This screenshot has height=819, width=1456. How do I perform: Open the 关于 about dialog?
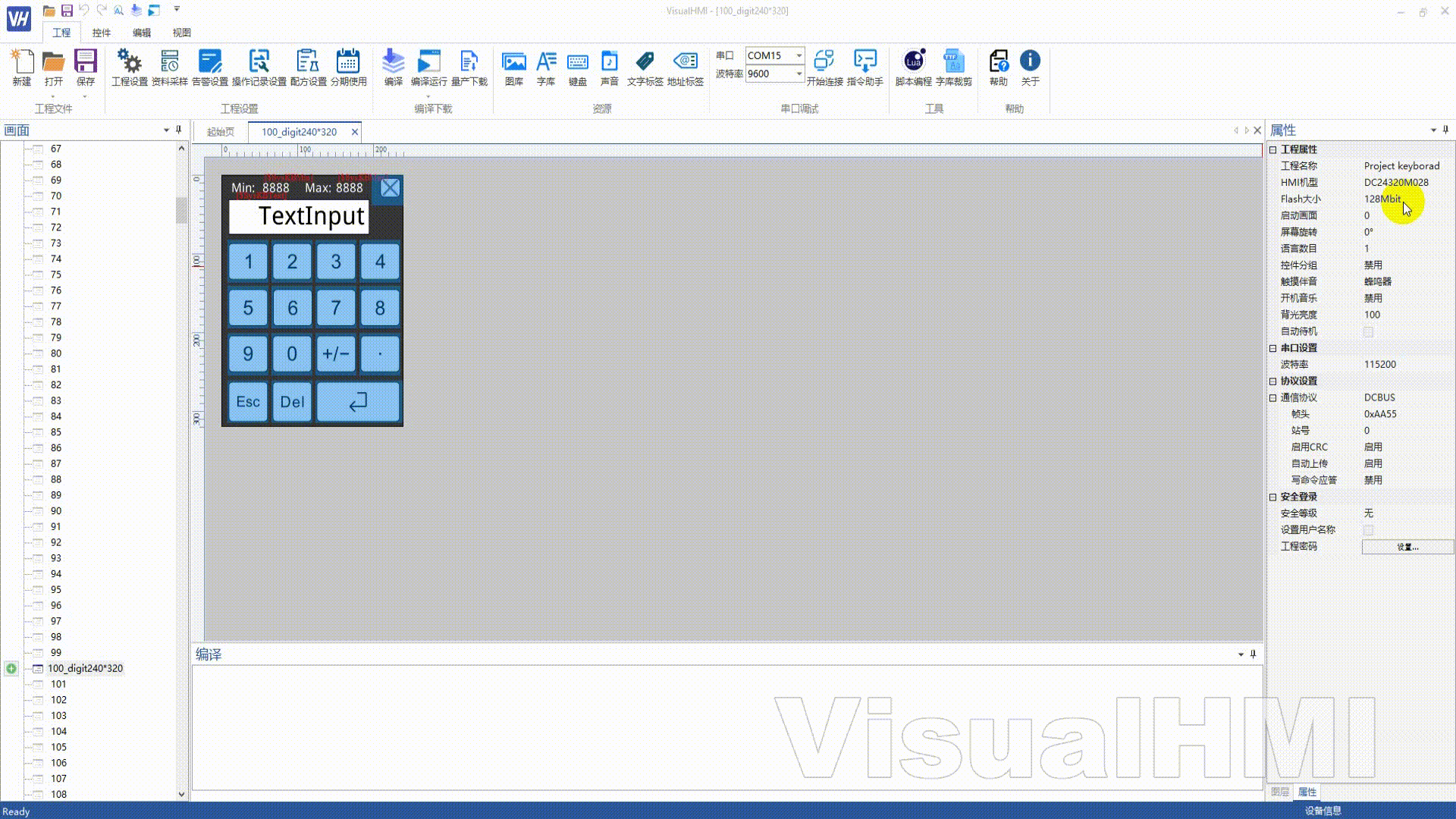click(x=1030, y=67)
